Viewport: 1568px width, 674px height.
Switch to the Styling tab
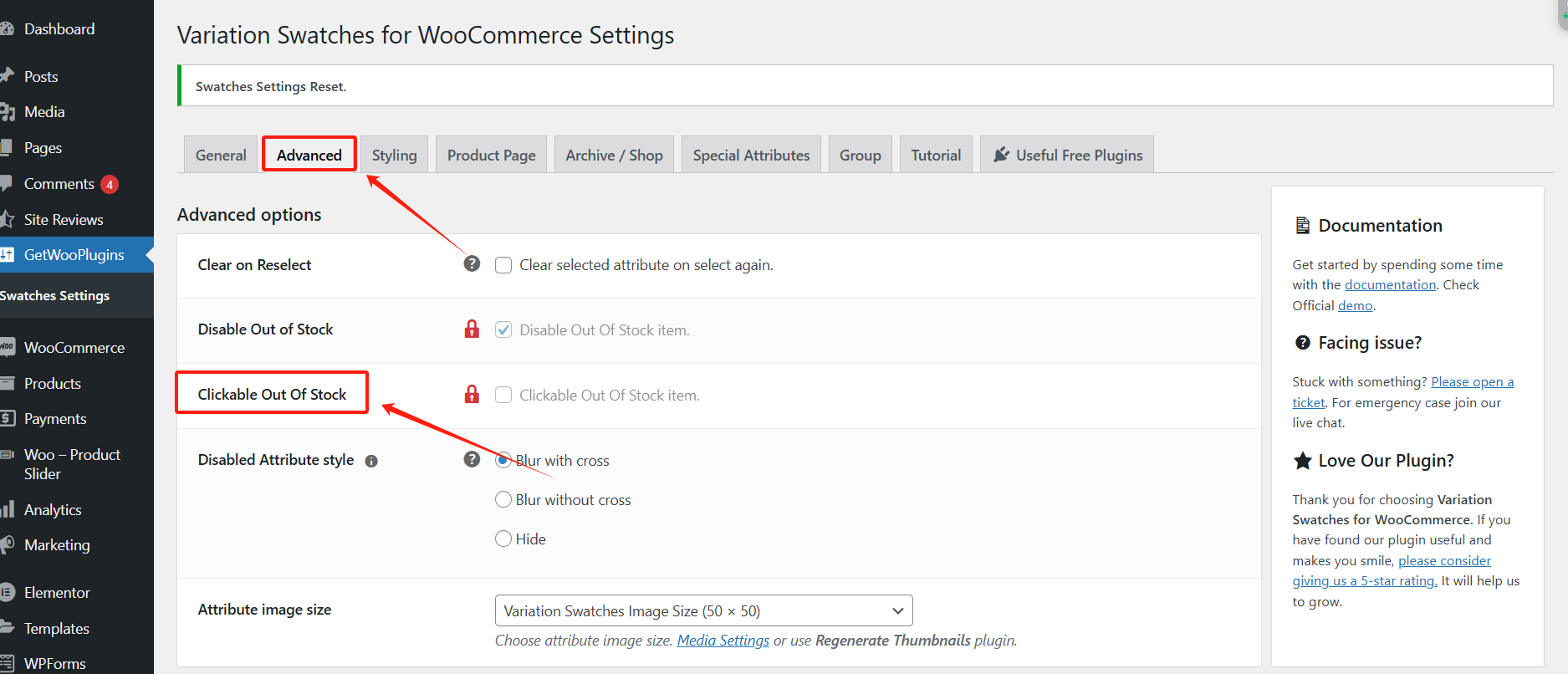(x=394, y=156)
